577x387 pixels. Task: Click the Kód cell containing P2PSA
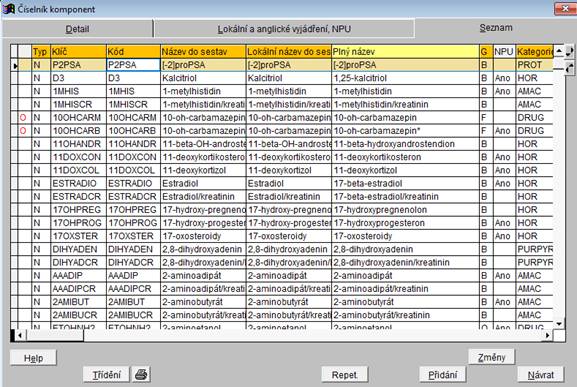pos(133,65)
